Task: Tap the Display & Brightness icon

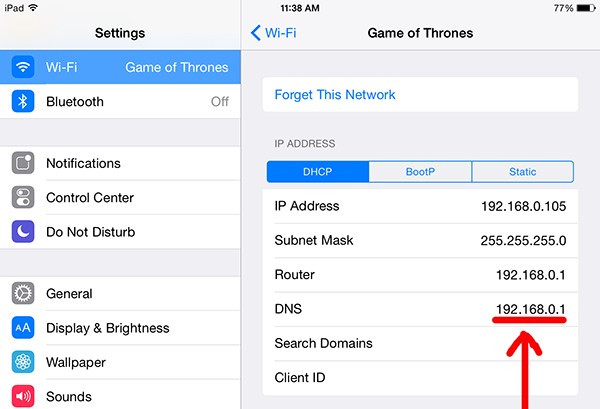Action: [x=23, y=328]
